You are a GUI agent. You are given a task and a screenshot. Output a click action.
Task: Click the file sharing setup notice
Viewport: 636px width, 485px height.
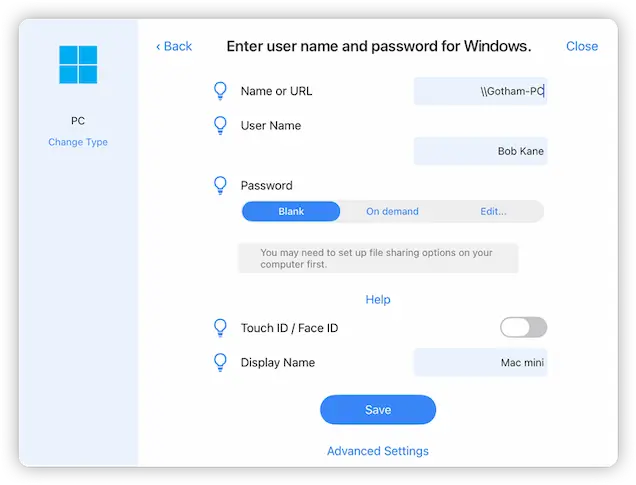[377, 258]
